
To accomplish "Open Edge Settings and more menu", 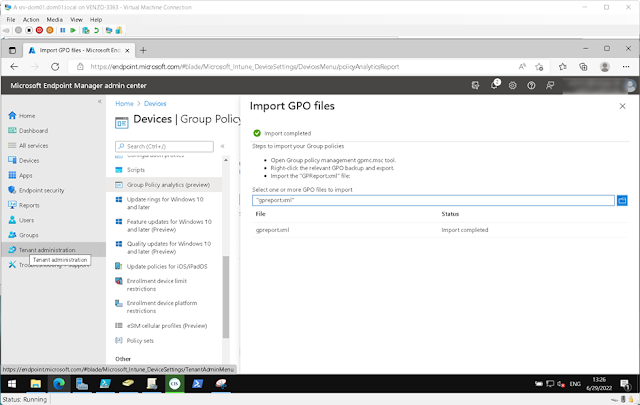I will coord(626,67).
